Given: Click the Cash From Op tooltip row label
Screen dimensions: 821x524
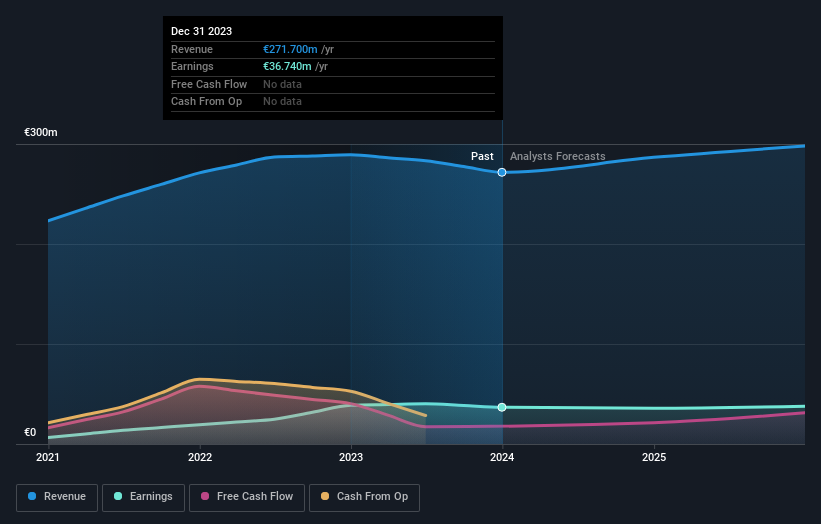Looking at the screenshot, I should [206, 102].
